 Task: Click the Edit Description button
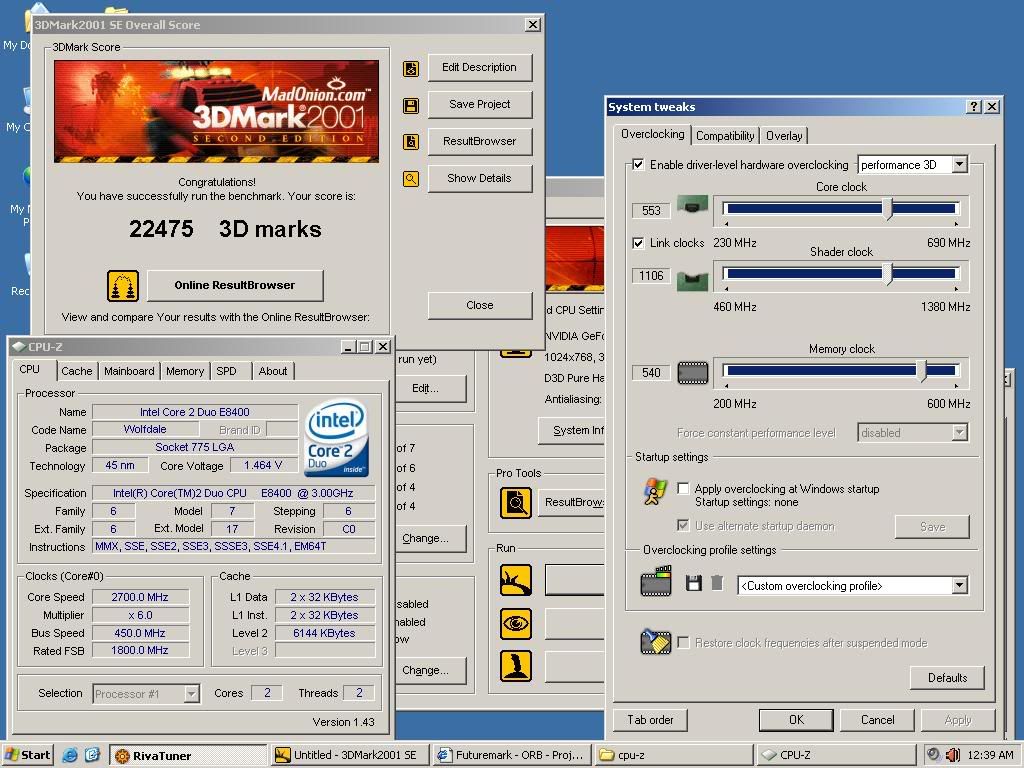(x=479, y=67)
